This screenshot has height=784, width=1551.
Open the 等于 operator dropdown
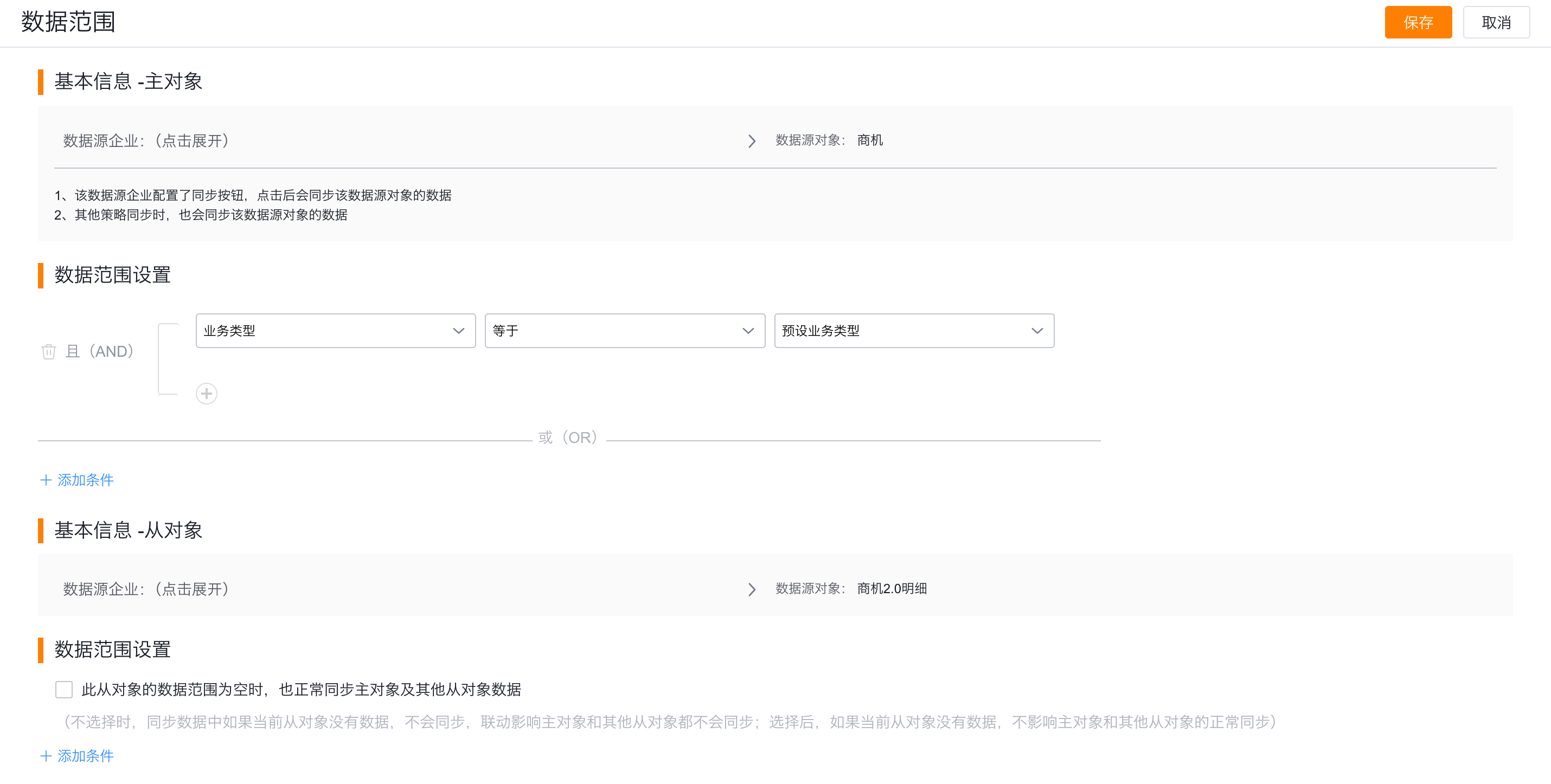click(x=624, y=331)
